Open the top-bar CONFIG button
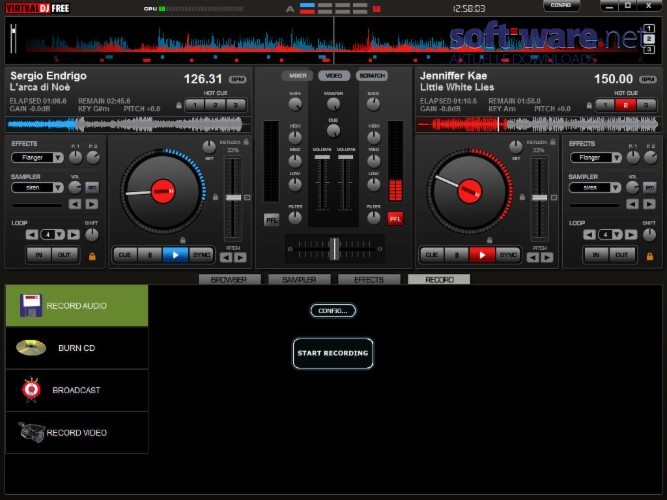Image resolution: width=667 pixels, height=500 pixels. pyautogui.click(x=561, y=6)
